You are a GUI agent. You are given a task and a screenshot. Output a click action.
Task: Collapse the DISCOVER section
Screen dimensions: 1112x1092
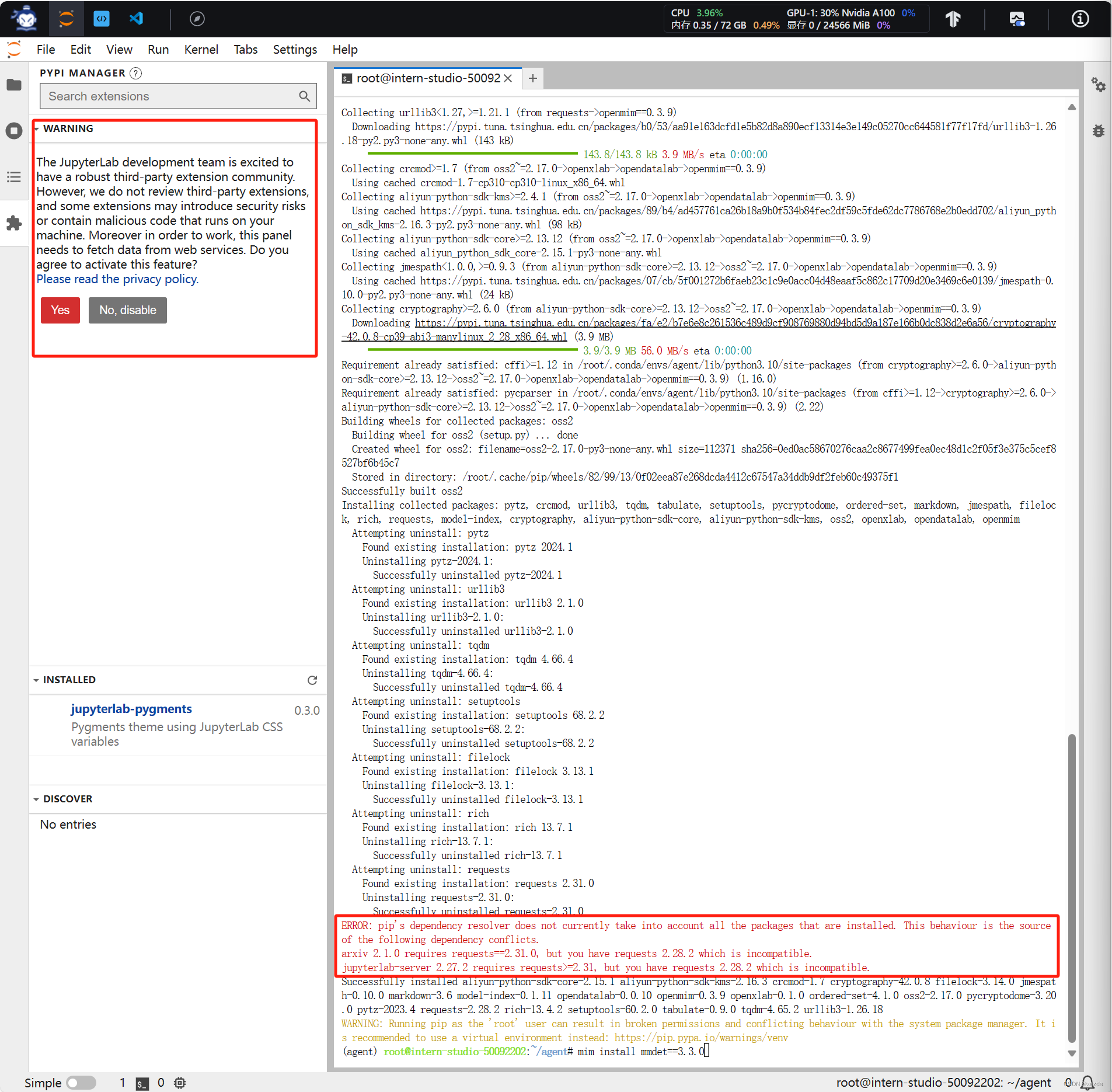pos(36,799)
